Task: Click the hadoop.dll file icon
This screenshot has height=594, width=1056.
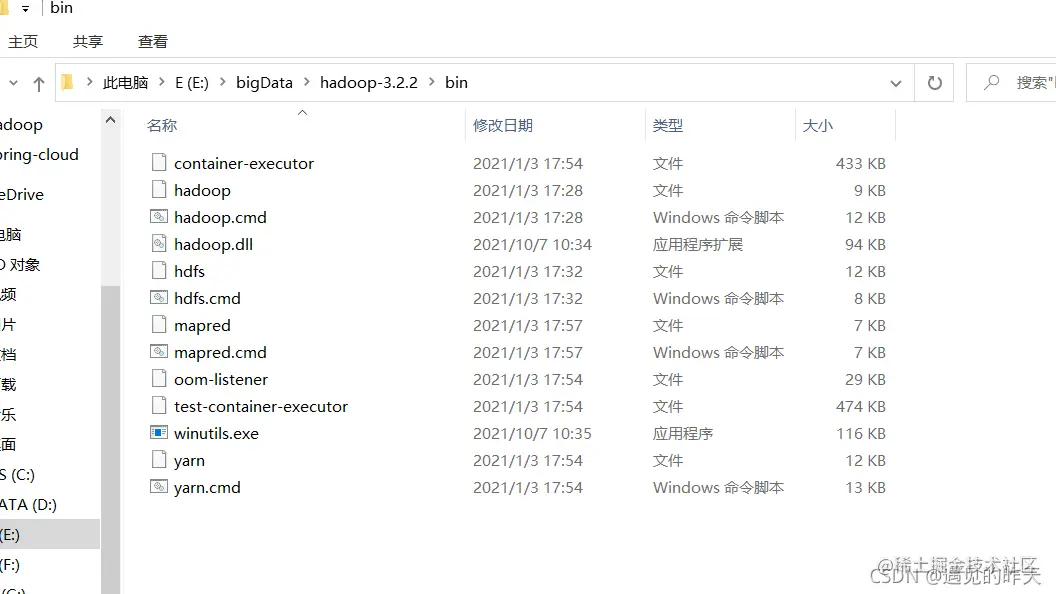Action: tap(159, 244)
